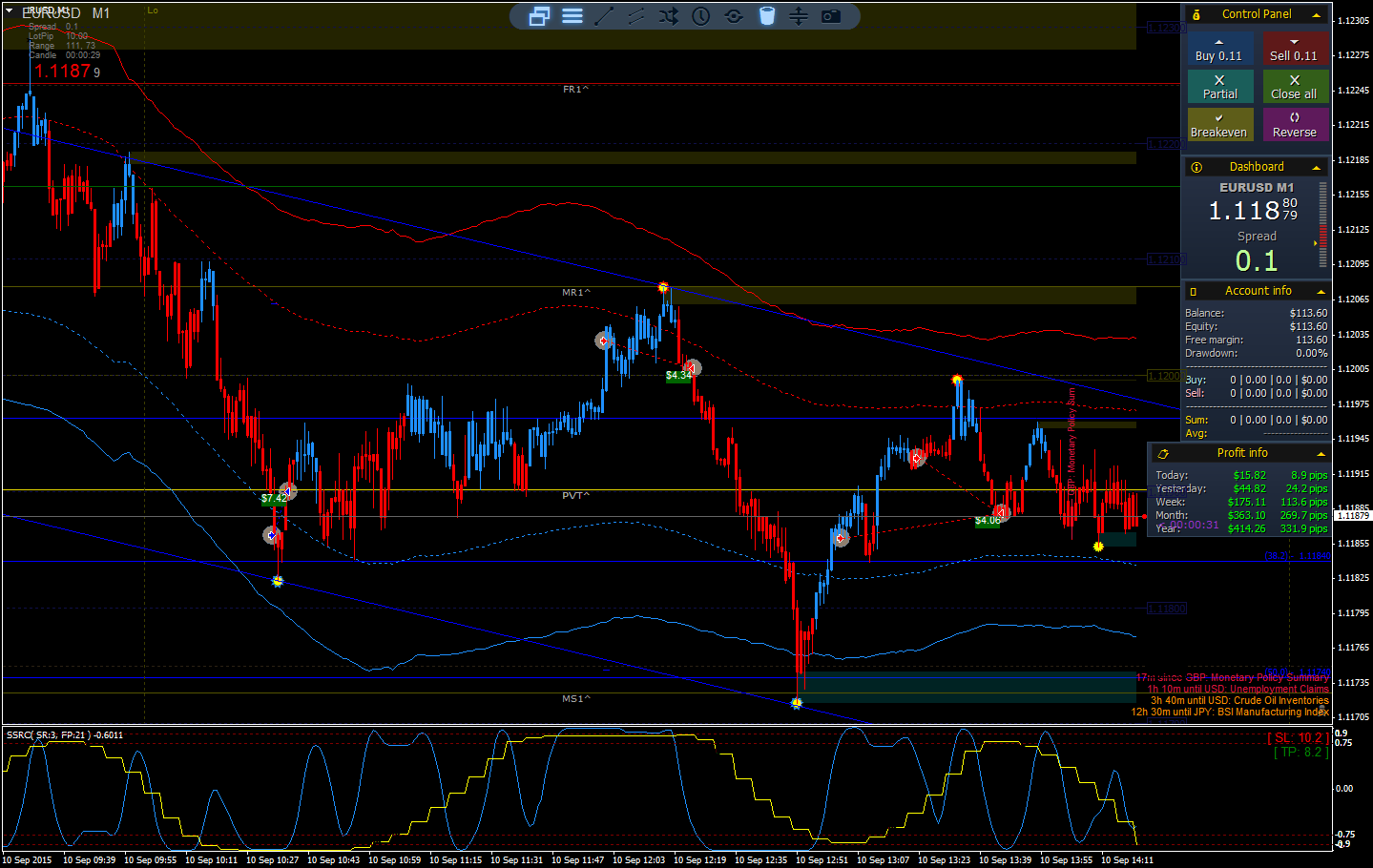This screenshot has height=868, width=1373.
Task: Click the Balance $113.60 value
Action: click(x=1308, y=313)
